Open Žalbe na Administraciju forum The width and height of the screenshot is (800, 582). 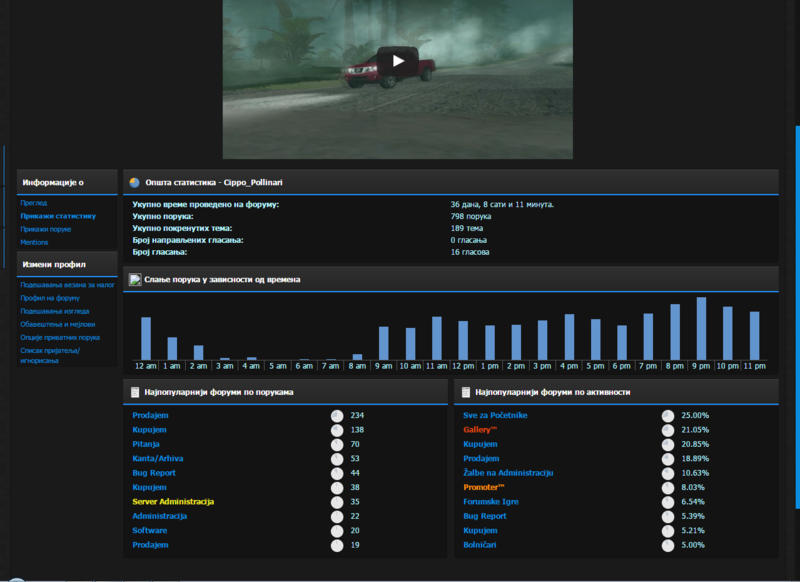click(x=508, y=473)
